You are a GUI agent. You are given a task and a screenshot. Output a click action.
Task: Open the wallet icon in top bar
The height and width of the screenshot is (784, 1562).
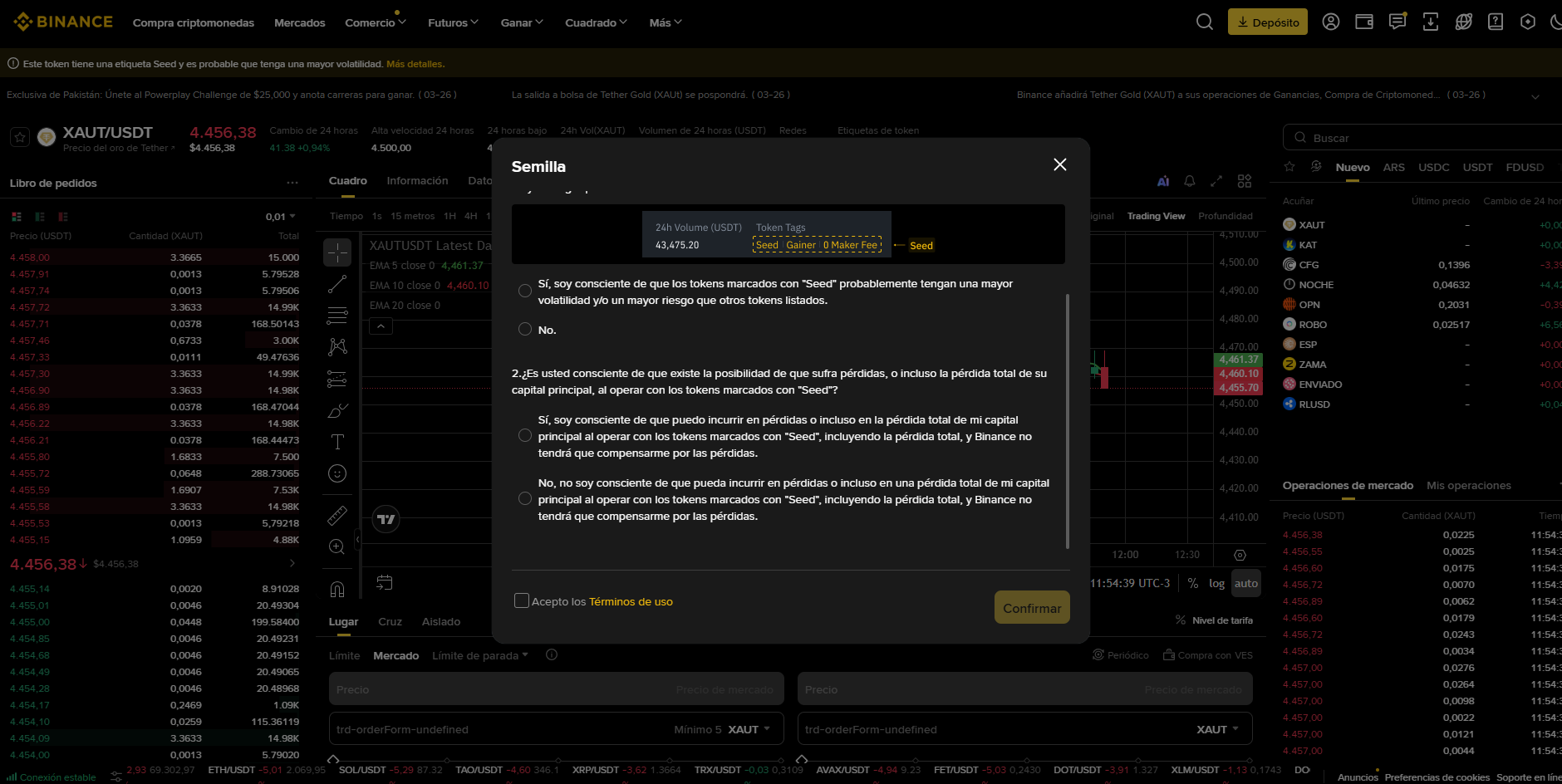[1363, 22]
